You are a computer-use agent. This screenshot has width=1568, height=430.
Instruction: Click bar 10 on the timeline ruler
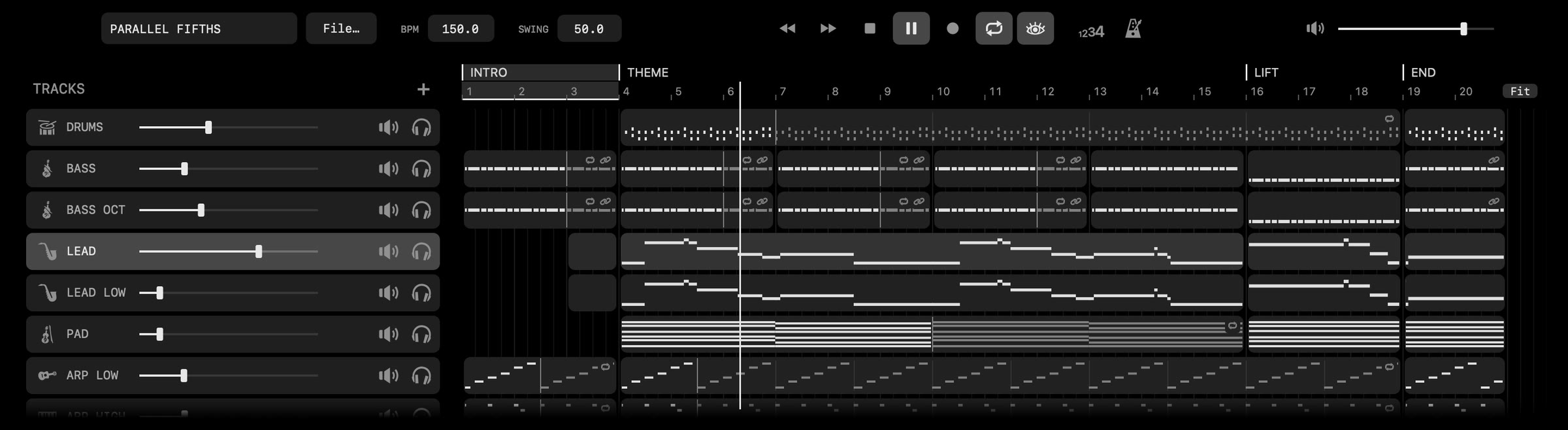(943, 91)
